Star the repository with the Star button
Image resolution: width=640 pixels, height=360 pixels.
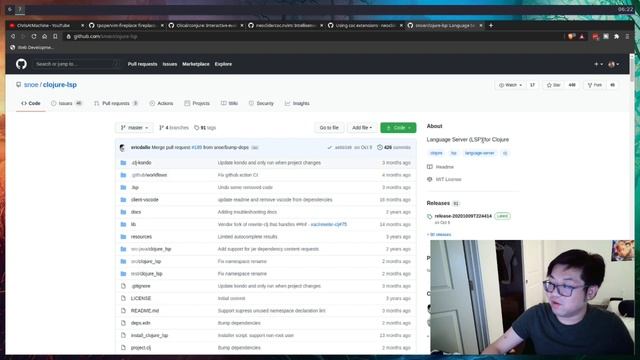click(x=553, y=85)
